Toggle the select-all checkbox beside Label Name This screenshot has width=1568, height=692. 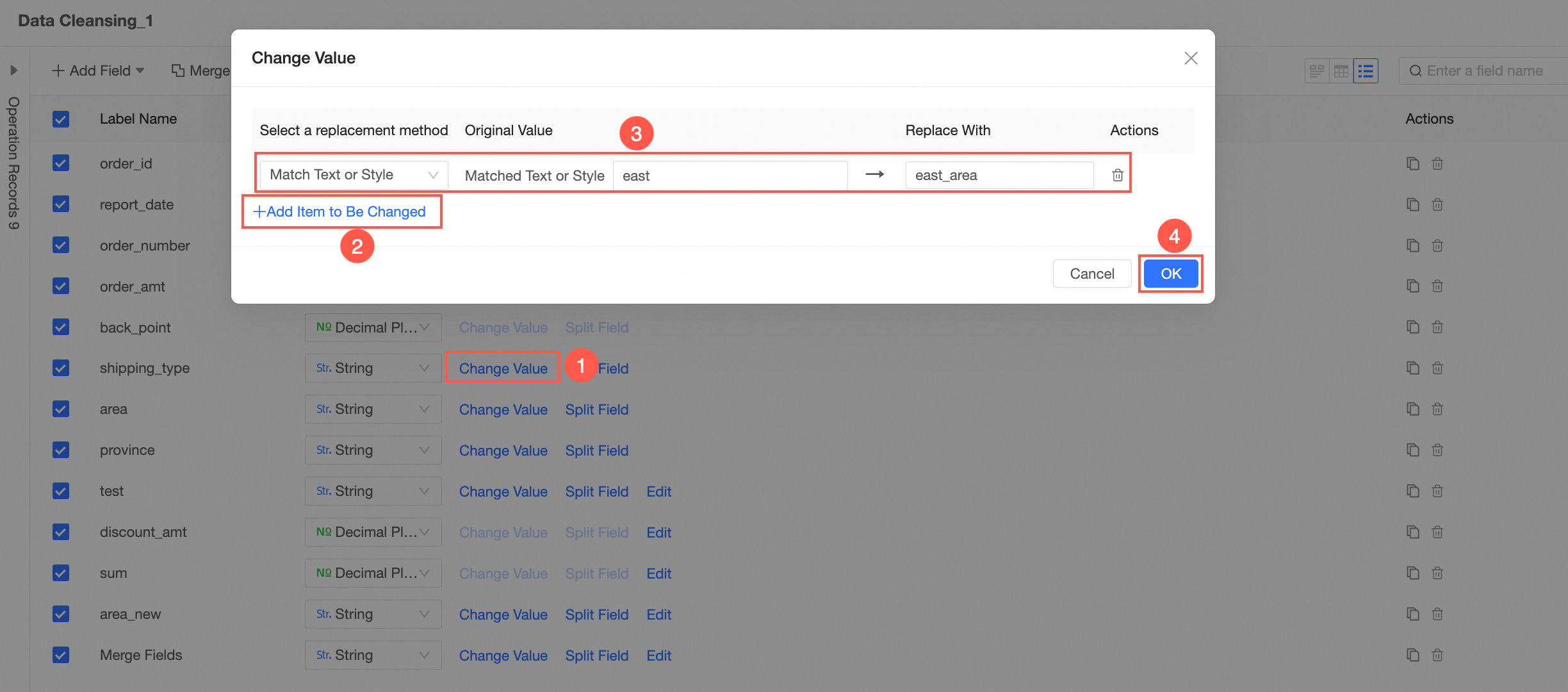click(61, 119)
